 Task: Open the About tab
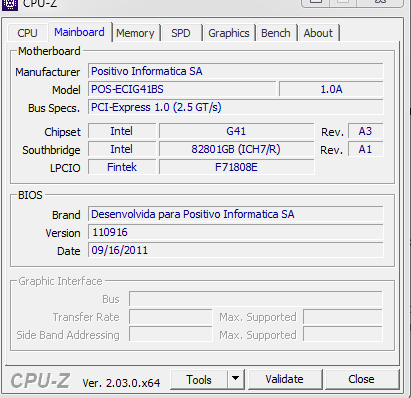(318, 33)
